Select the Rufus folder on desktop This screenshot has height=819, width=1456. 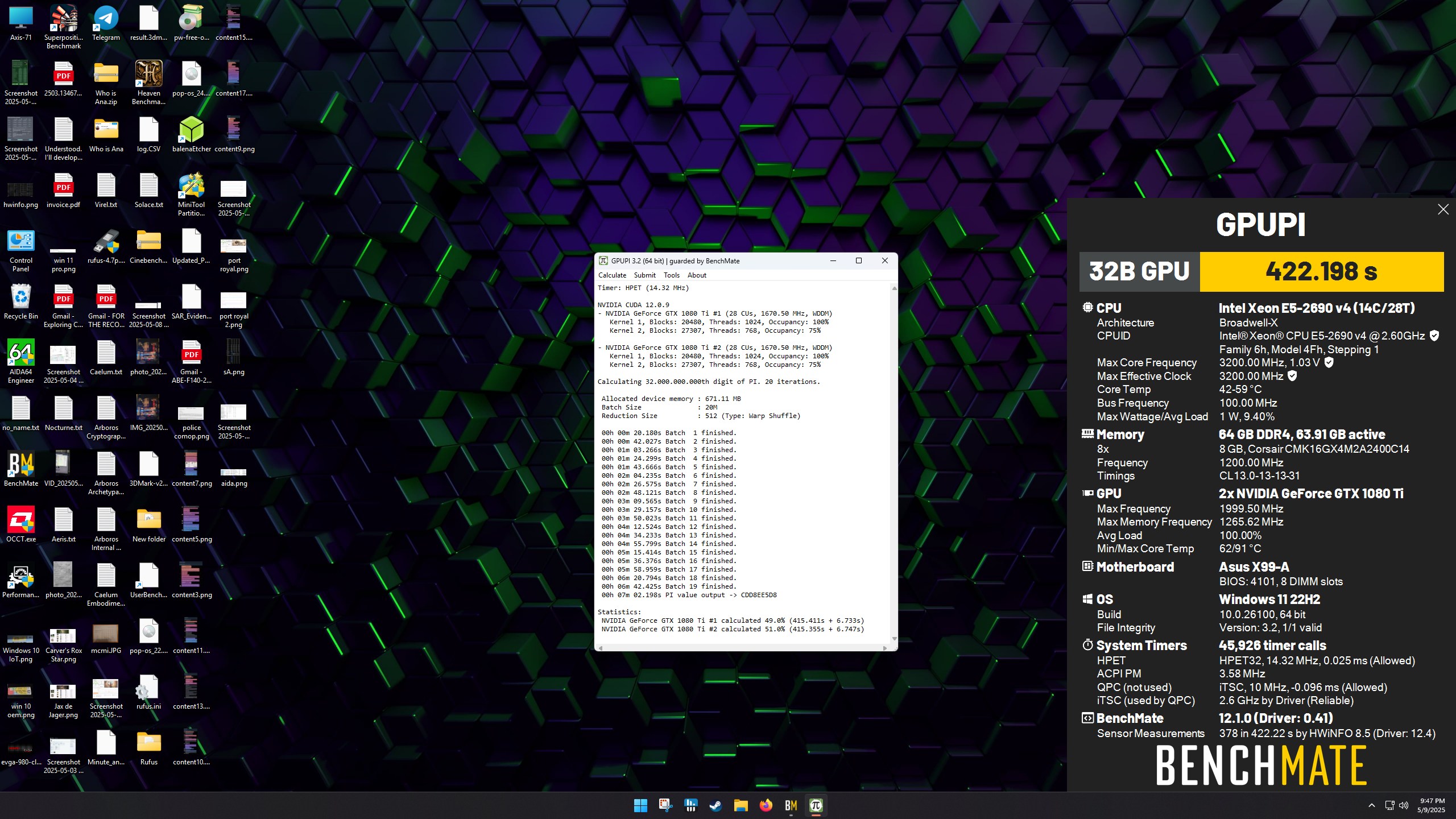coord(148,747)
